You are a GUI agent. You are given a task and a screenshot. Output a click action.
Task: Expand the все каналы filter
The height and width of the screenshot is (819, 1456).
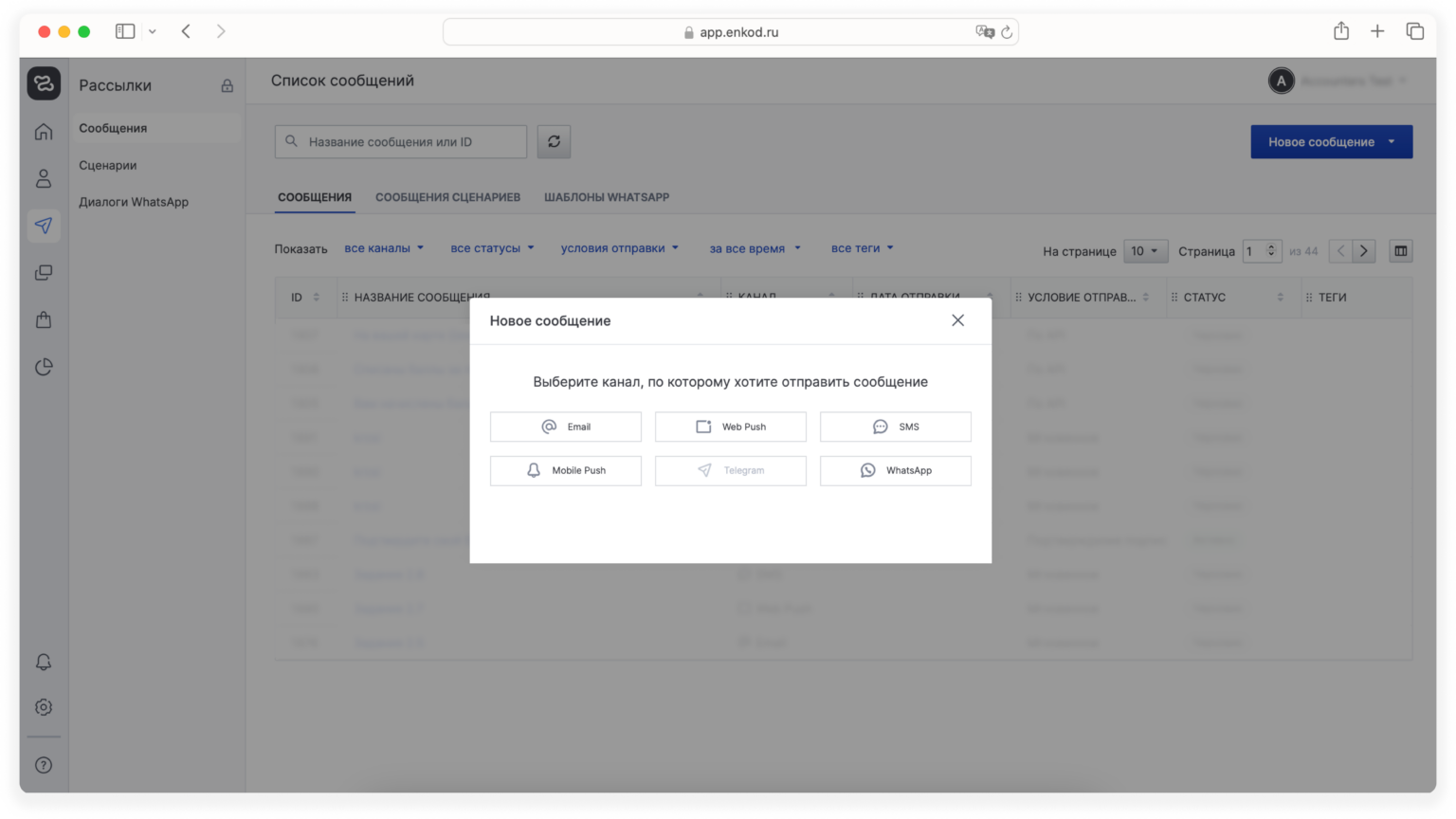tap(384, 248)
